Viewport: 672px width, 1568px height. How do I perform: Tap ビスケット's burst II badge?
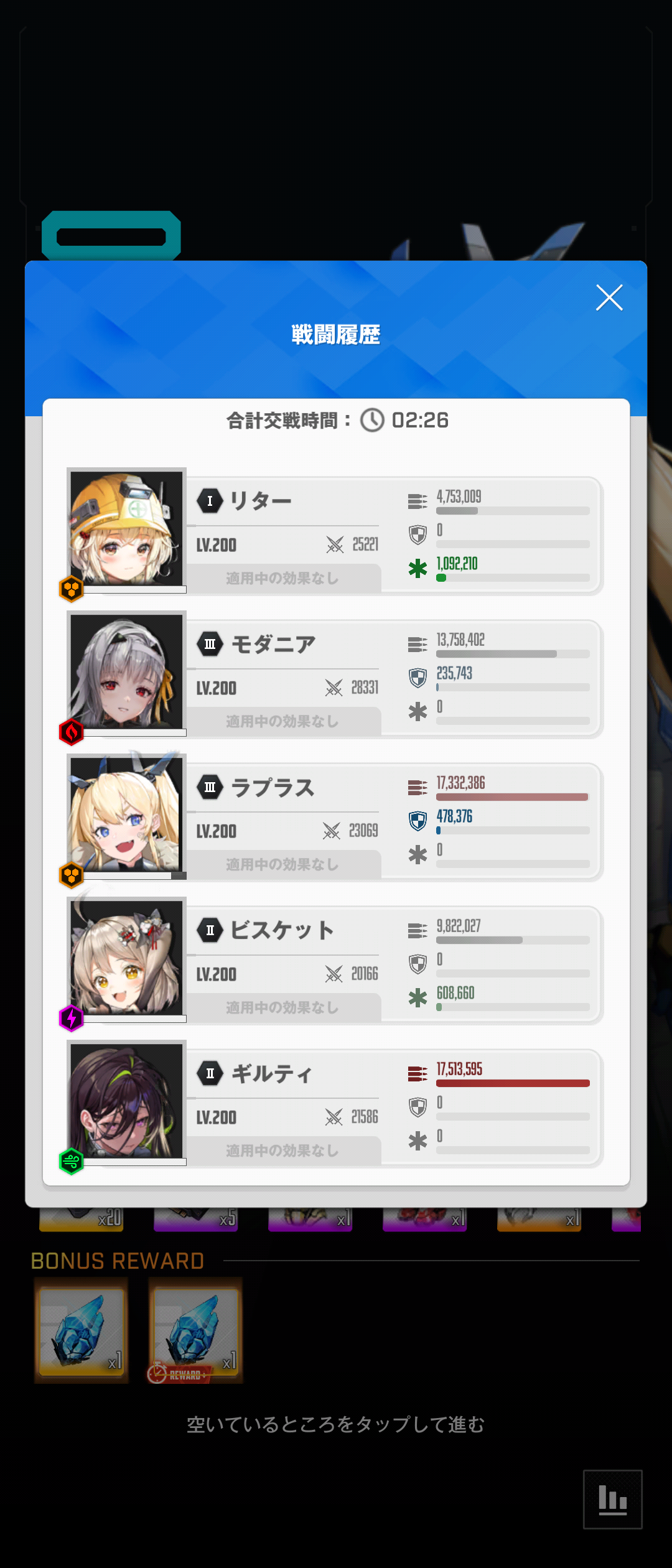(210, 930)
